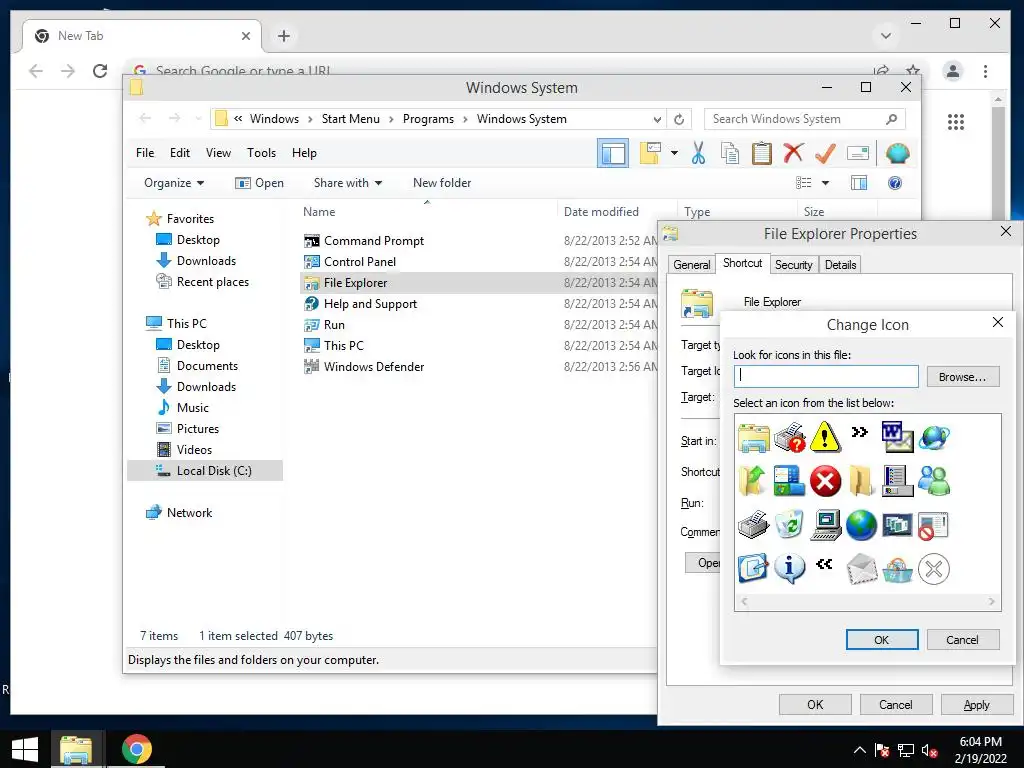Click the icon list horizontal scrollbar right arrow
Image resolution: width=1024 pixels, height=768 pixels.
coord(992,601)
